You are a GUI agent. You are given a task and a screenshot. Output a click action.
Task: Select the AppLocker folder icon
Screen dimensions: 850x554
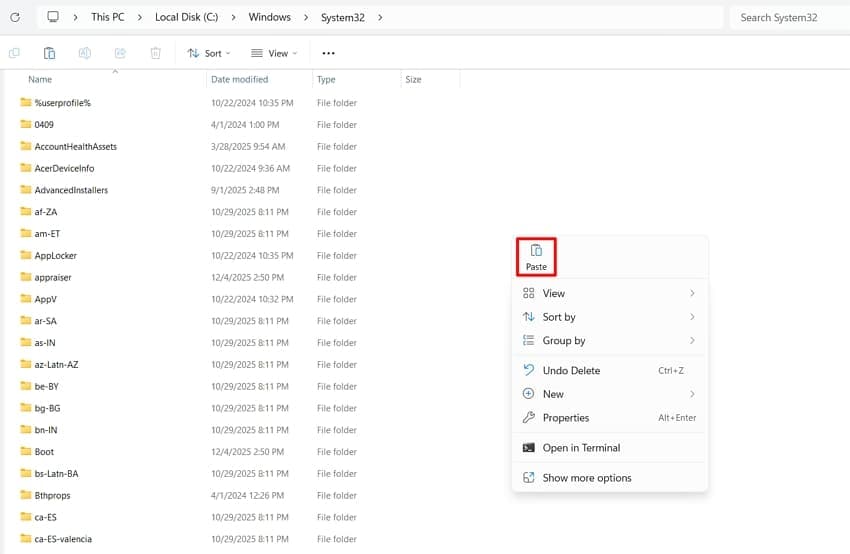point(25,255)
